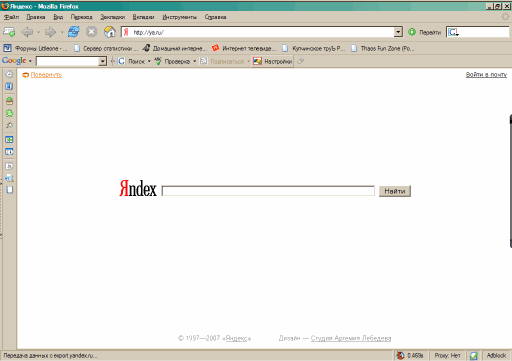Expand the address bar URL dropdown

[x=398, y=32]
